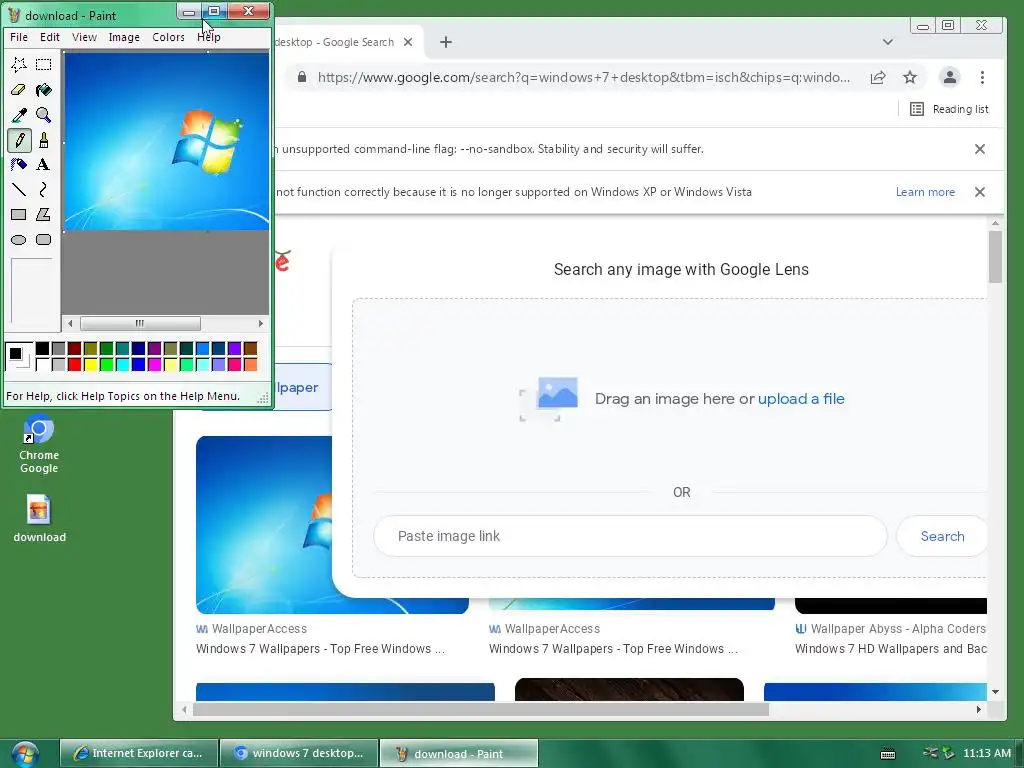Open the Windows Start button
Screen dimensions: 1024x768
click(x=24, y=754)
